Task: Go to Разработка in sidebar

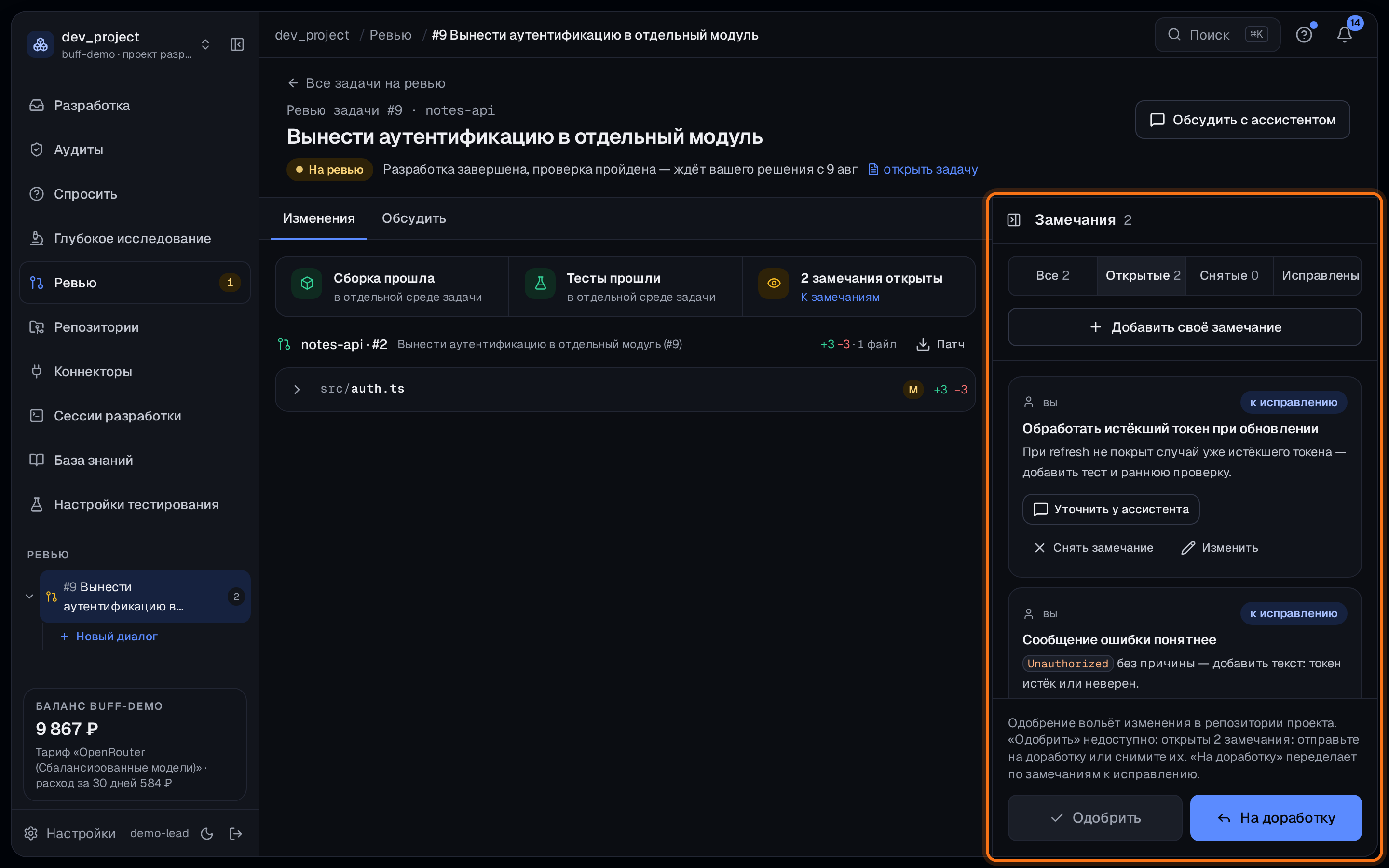Action: 135,106
